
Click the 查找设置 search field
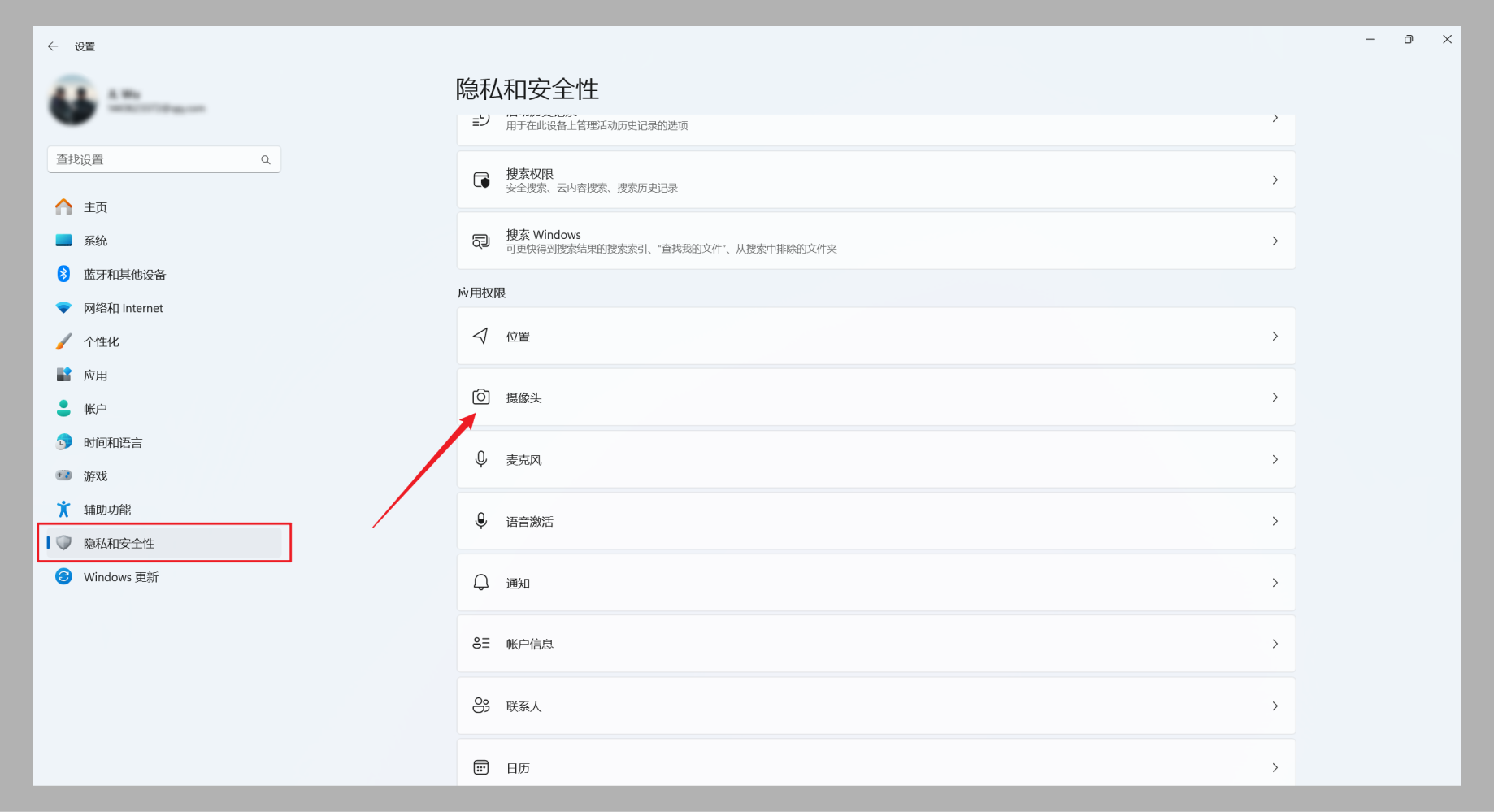pos(164,159)
